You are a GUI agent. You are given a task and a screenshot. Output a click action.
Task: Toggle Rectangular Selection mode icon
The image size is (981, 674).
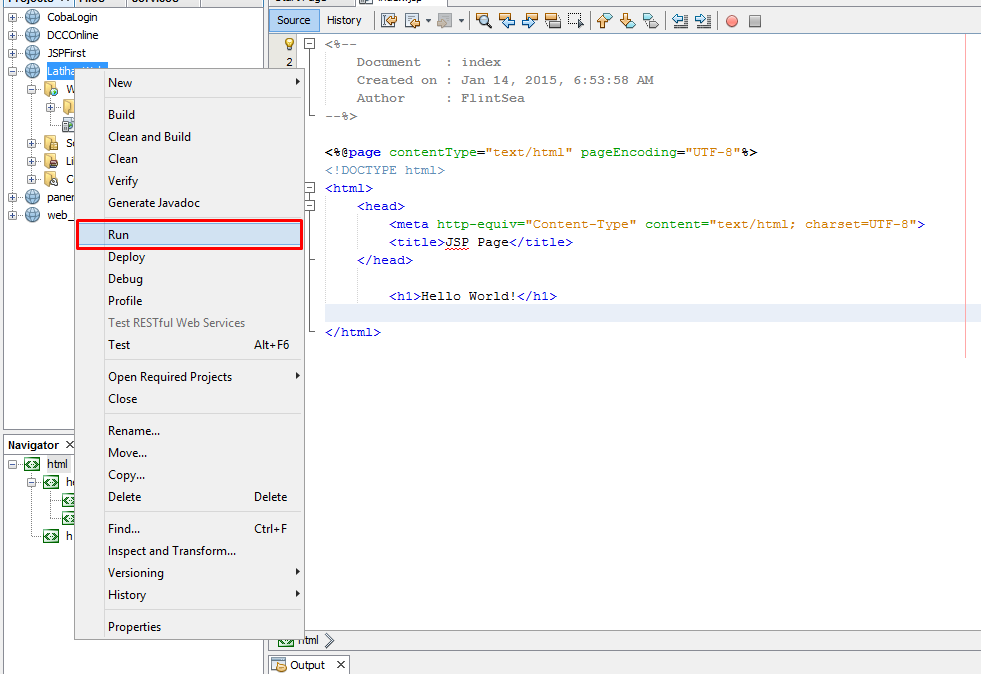point(576,21)
